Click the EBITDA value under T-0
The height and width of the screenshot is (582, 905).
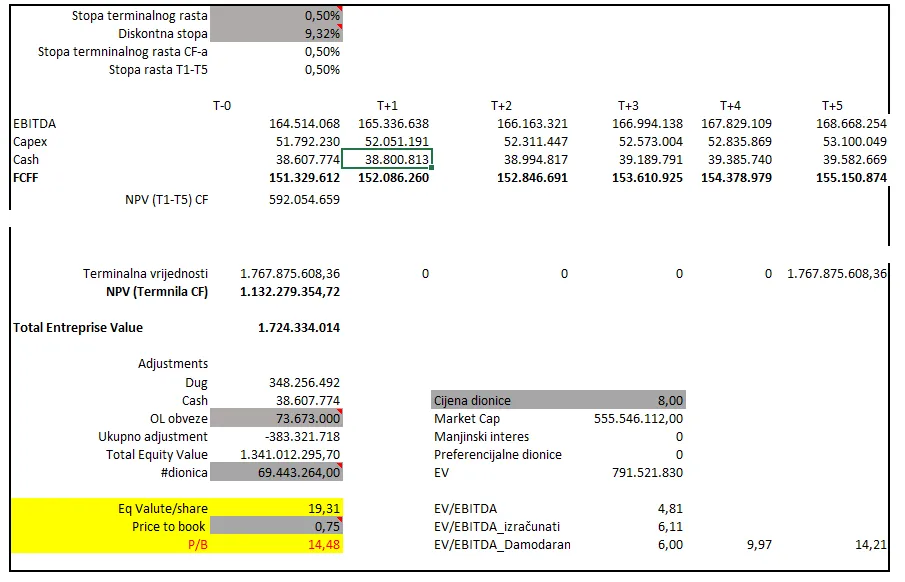tap(304, 123)
